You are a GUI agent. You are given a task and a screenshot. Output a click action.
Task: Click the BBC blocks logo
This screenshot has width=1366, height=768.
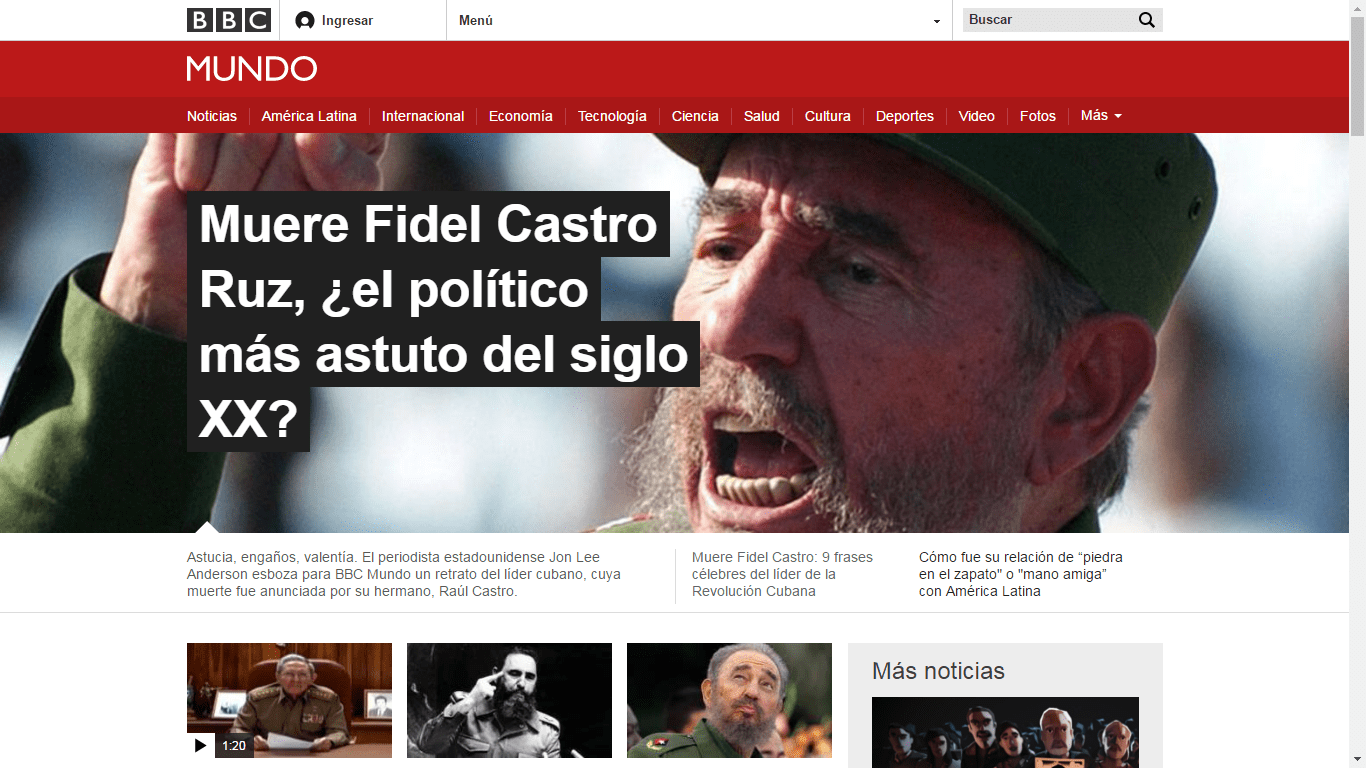229,19
